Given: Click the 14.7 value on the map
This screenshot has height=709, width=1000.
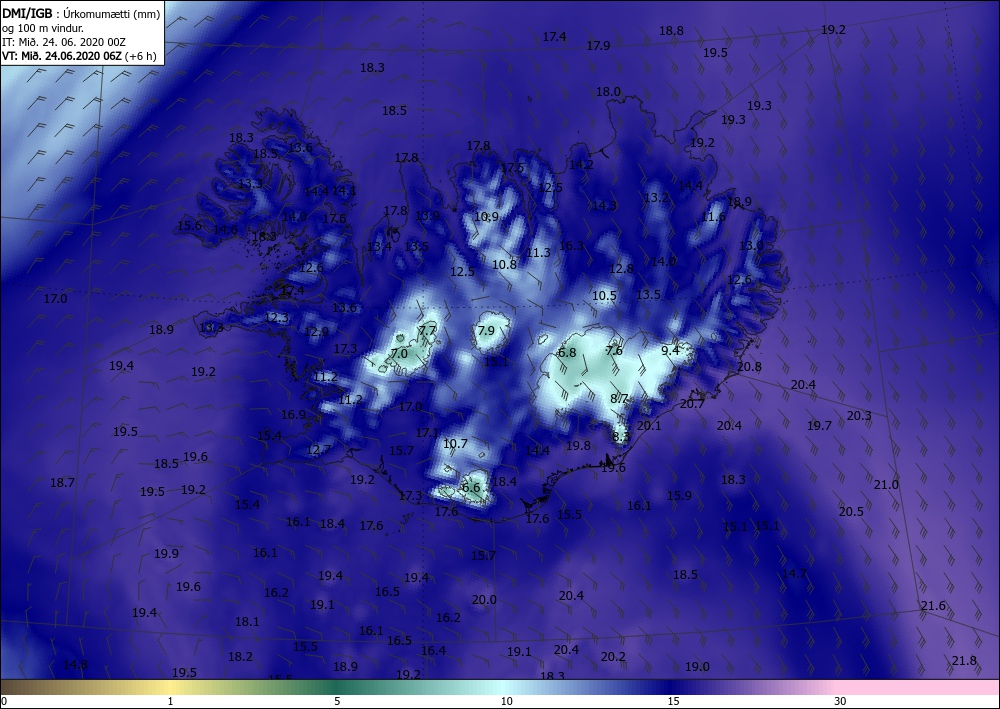Looking at the screenshot, I should 794,574.
